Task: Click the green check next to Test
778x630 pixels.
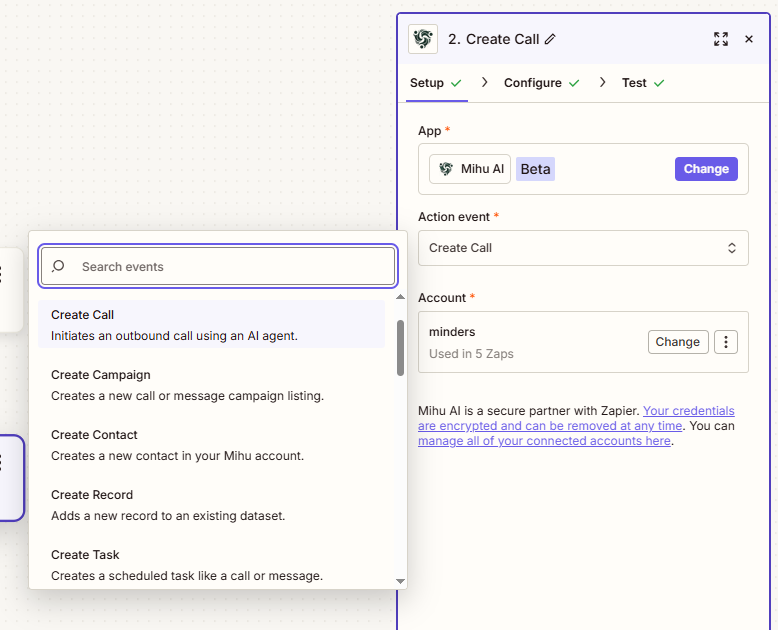Action: (x=659, y=83)
